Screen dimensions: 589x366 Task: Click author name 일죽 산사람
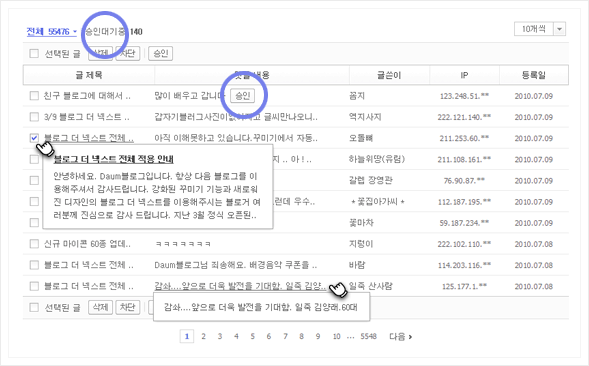371,286
